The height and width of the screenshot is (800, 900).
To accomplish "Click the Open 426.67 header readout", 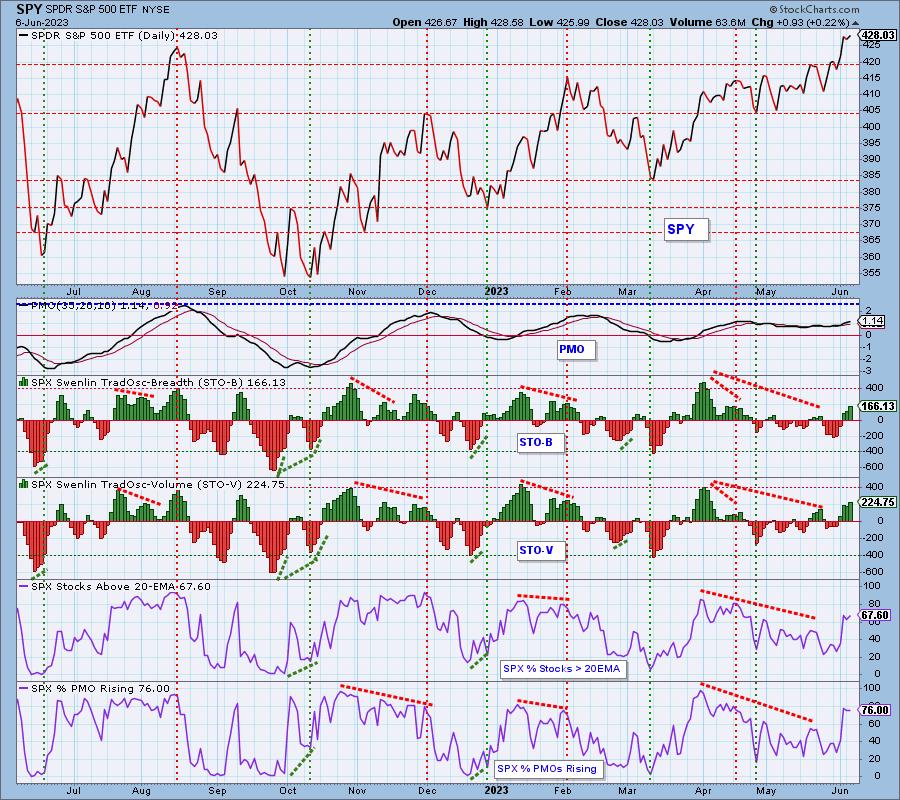I will click(x=425, y=22).
